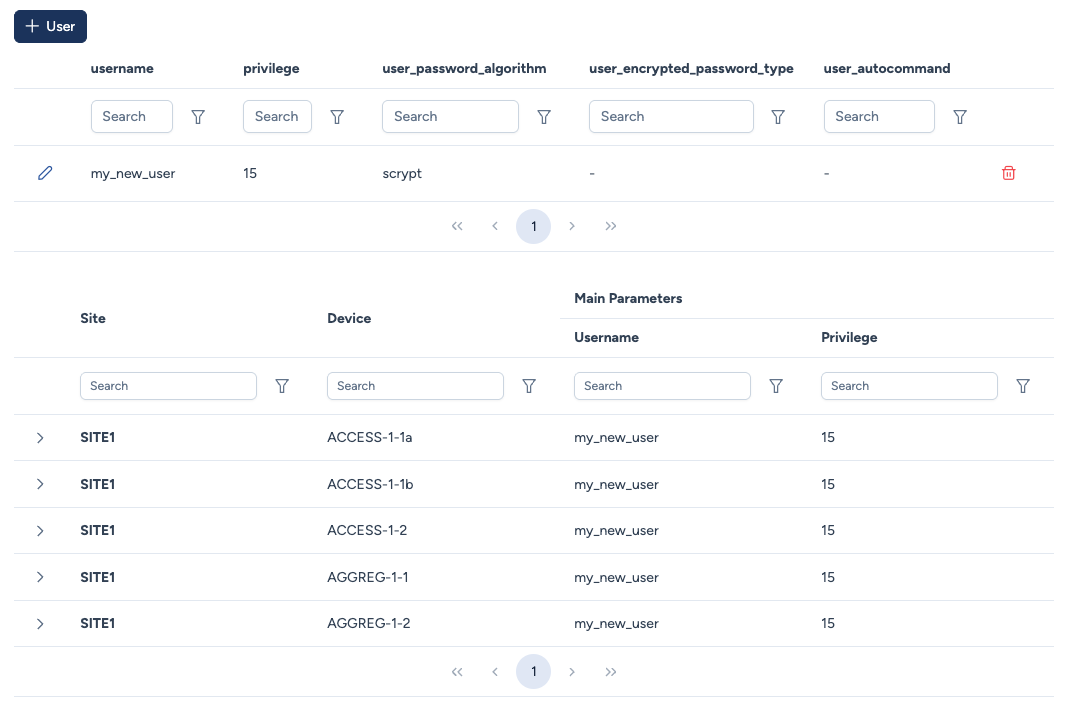
Task: Go to the last page of the device table
Action: (611, 672)
